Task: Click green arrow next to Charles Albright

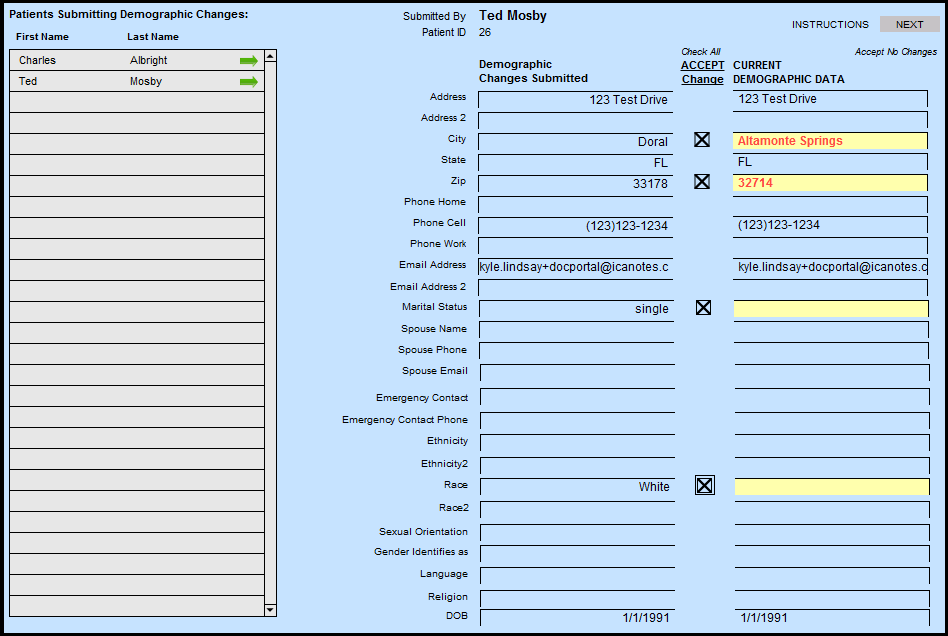Action: (x=248, y=61)
